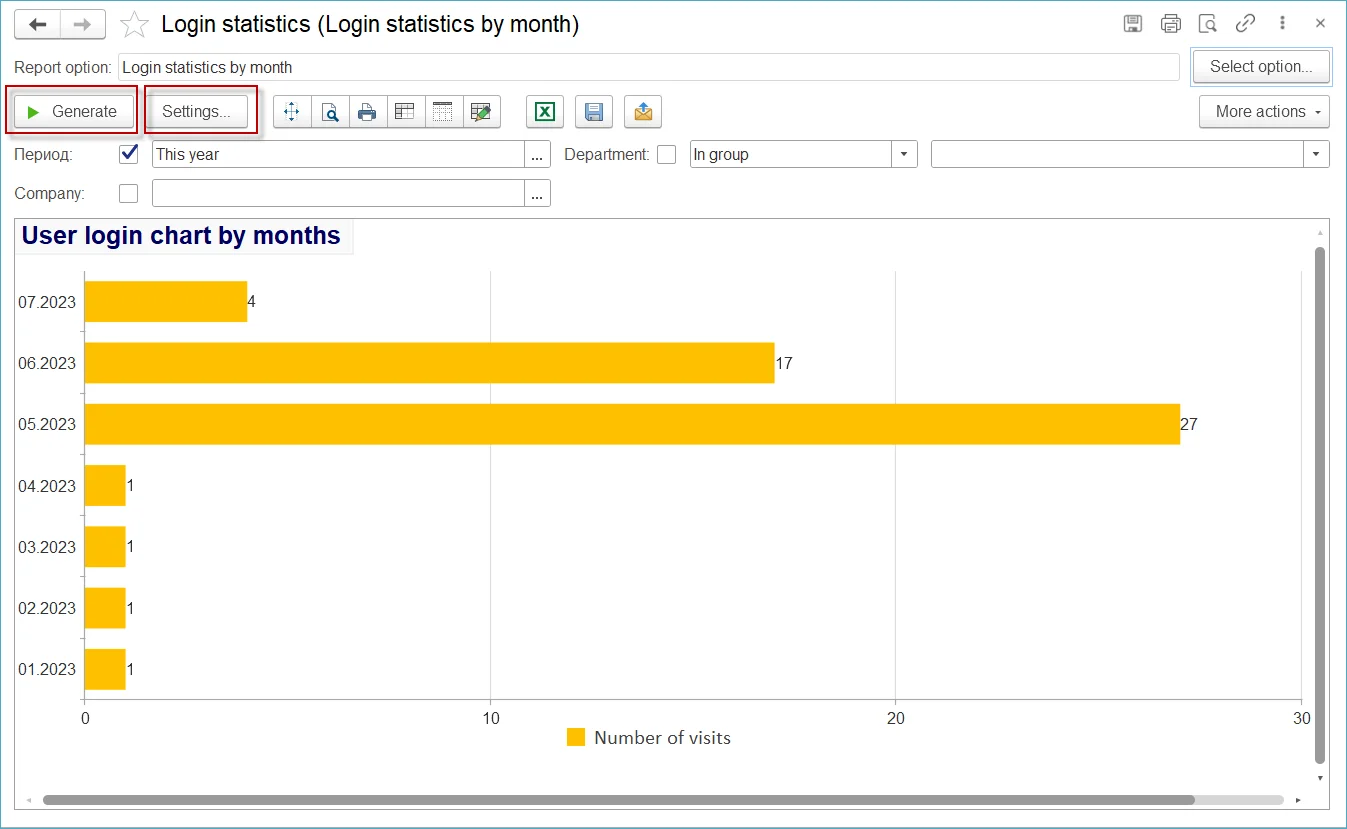Open report Settings
The width and height of the screenshot is (1347, 829).
(197, 112)
